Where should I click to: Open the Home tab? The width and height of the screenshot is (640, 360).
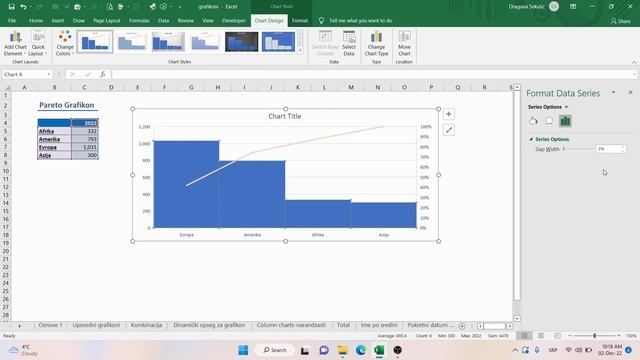(x=36, y=20)
